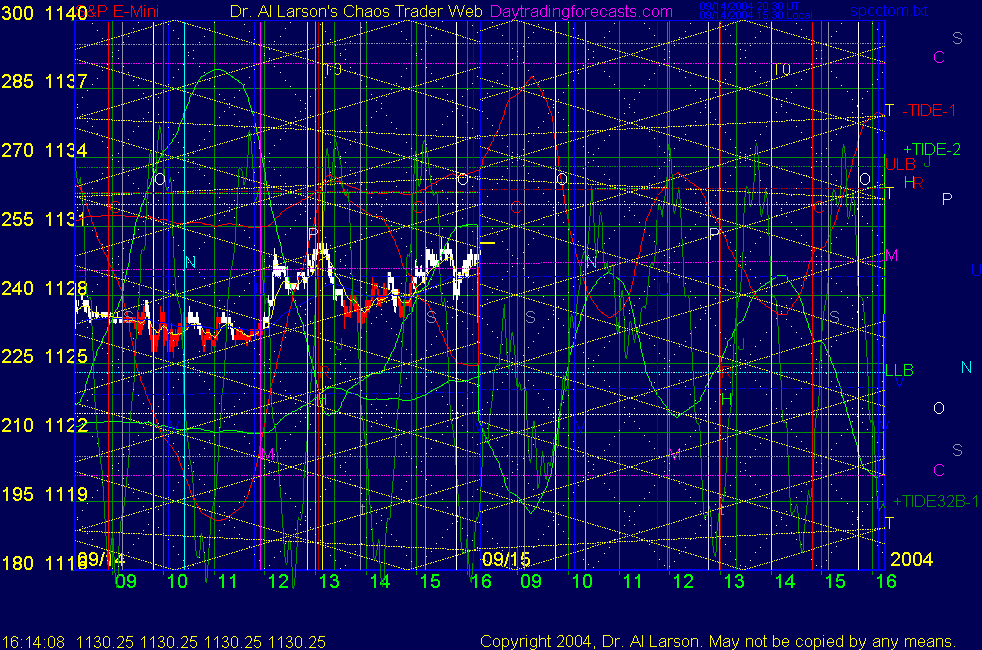Viewport: 982px width, 650px height.
Task: Click the "09/15" date label on the chart
Action: (506, 559)
